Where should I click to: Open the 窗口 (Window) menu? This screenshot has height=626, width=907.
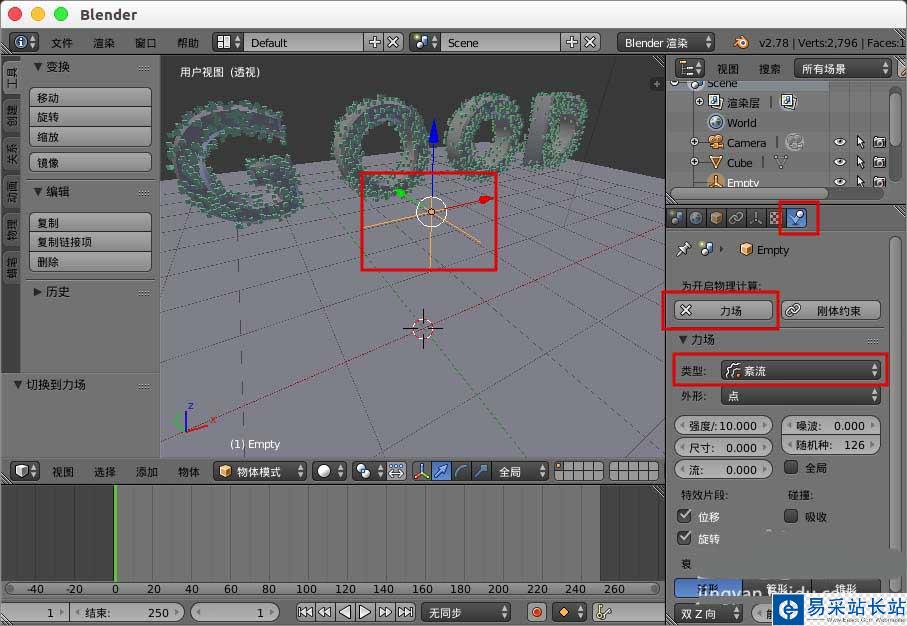point(146,43)
